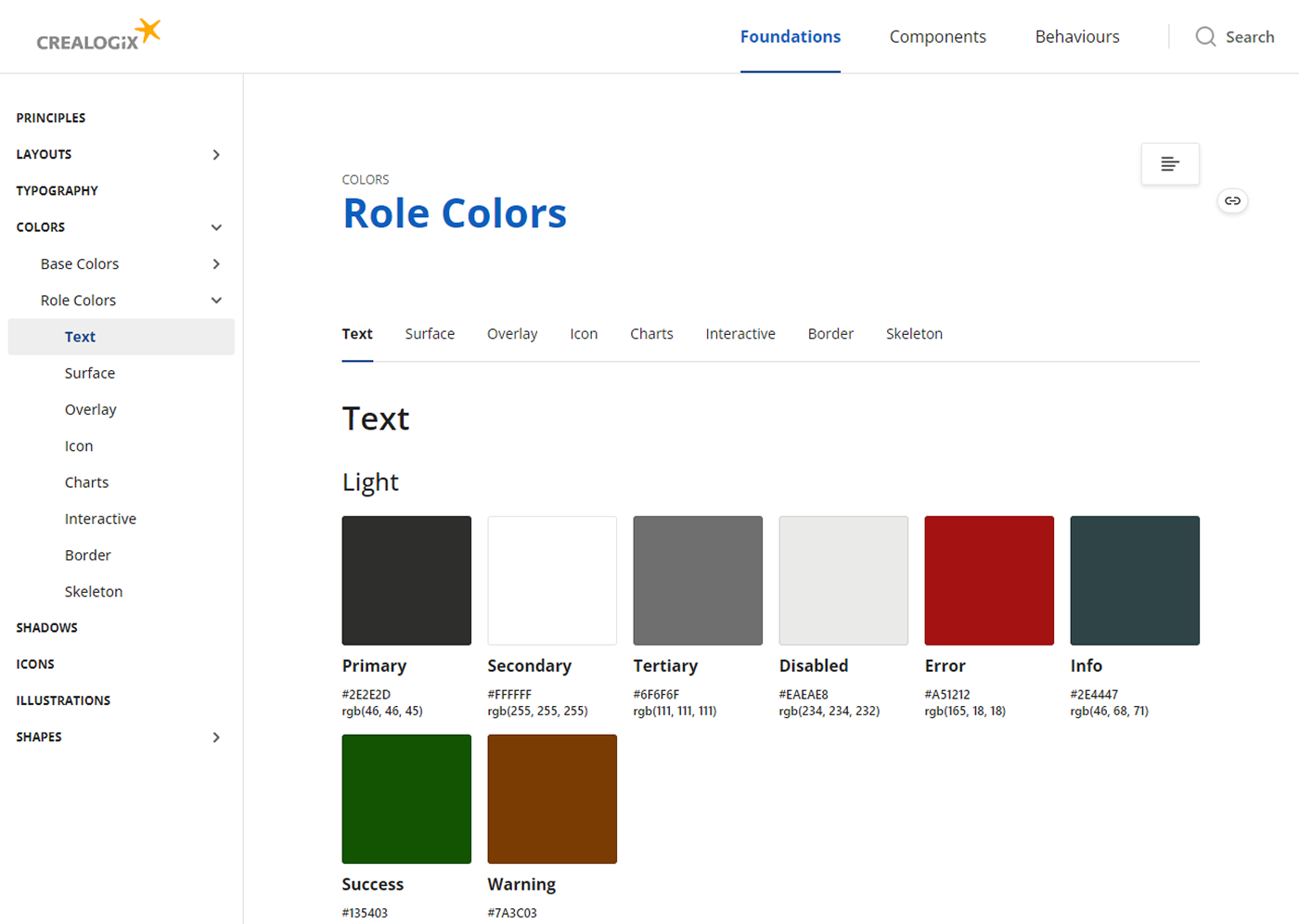This screenshot has width=1299, height=924.
Task: Click the search magnifier icon
Action: click(1205, 37)
